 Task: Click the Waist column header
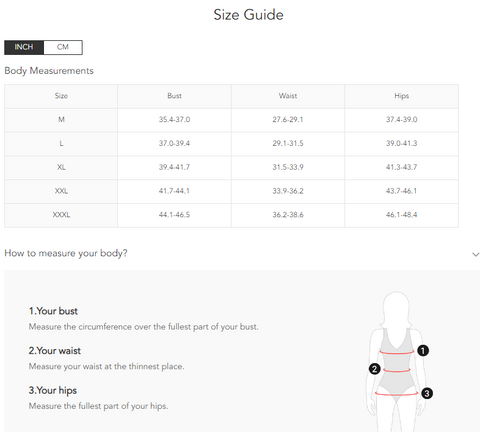[x=288, y=96]
